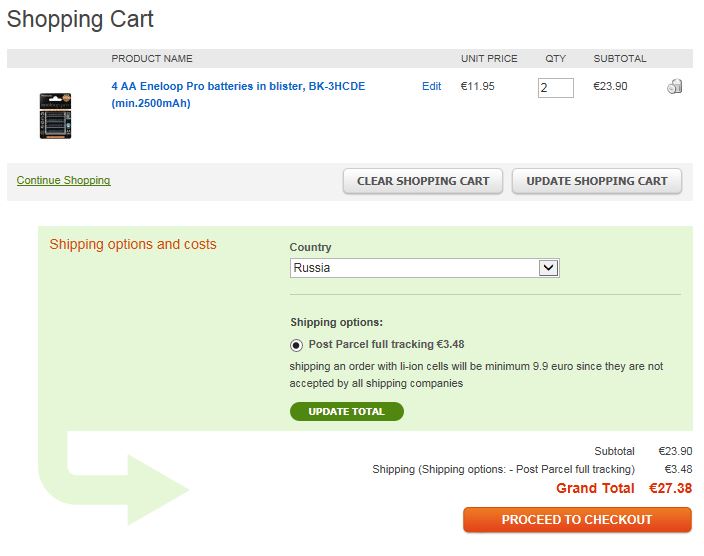Click the Shopping Cart page heading

[x=81, y=20]
